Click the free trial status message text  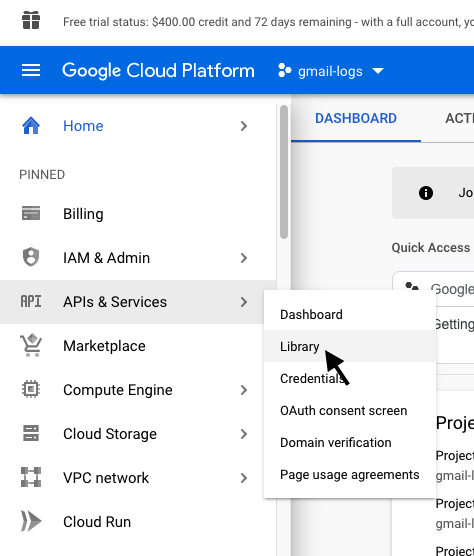coord(268,22)
